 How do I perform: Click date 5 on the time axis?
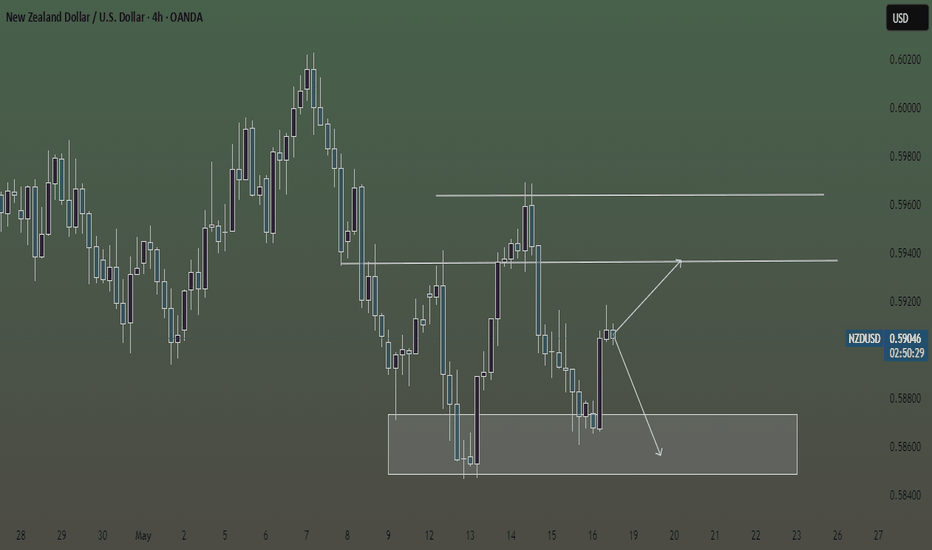tap(225, 535)
